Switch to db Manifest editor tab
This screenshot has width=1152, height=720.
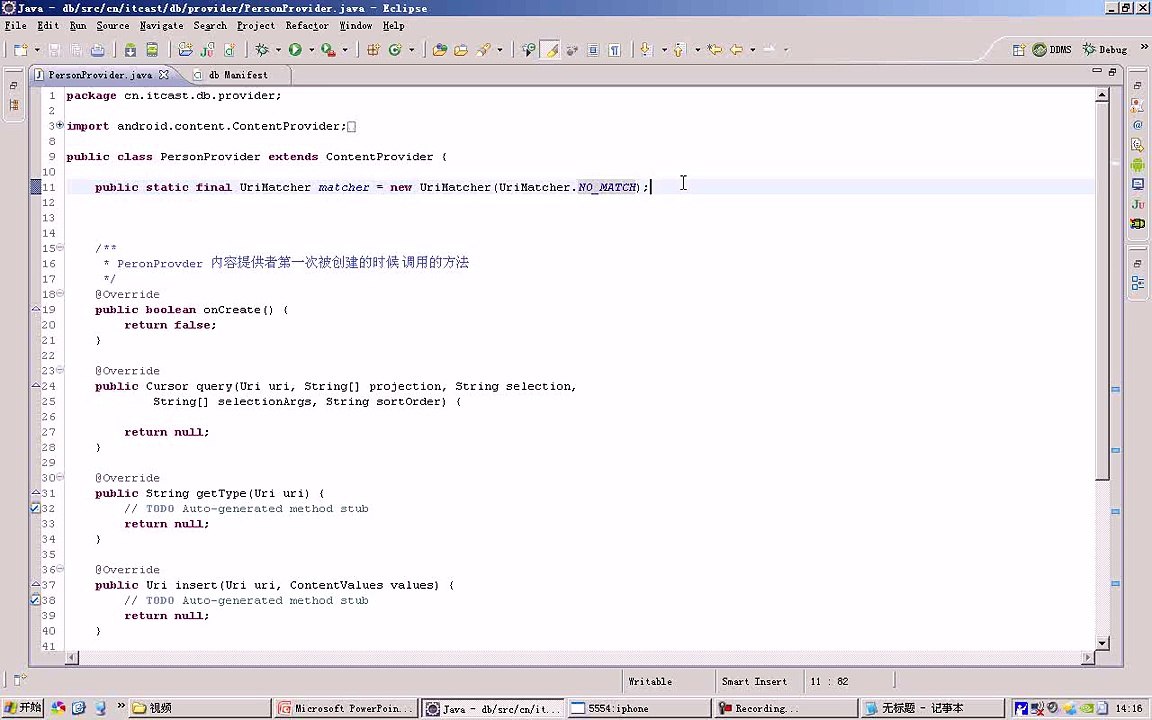coord(238,74)
